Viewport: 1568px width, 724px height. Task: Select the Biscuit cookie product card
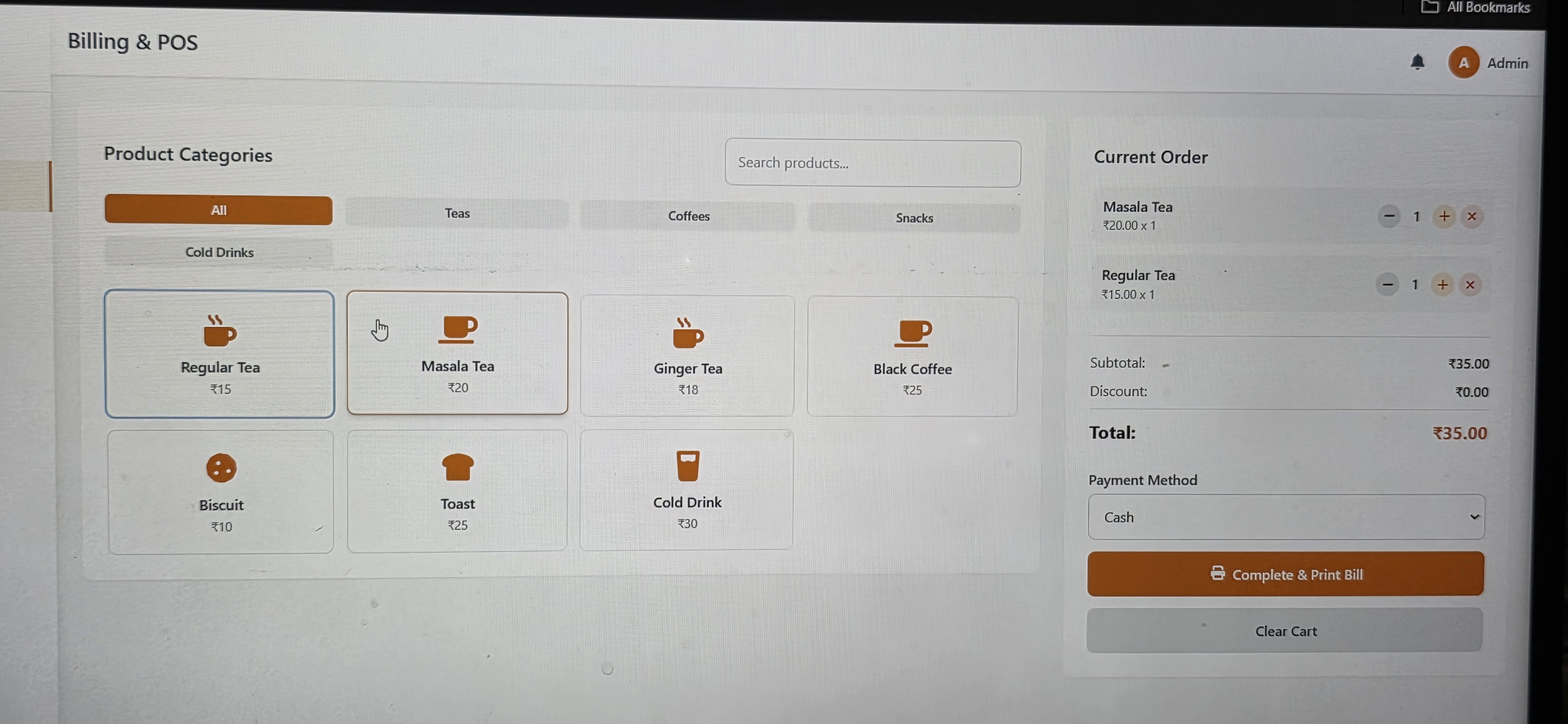click(x=221, y=492)
